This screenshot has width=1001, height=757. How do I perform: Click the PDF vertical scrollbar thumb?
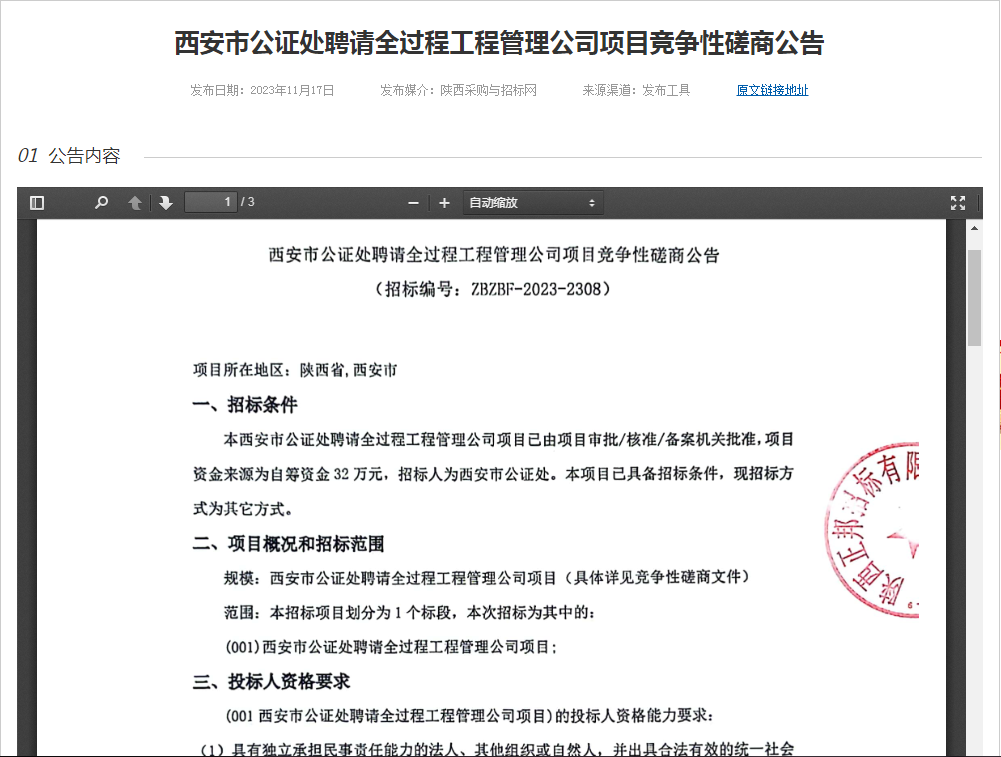coord(974,297)
